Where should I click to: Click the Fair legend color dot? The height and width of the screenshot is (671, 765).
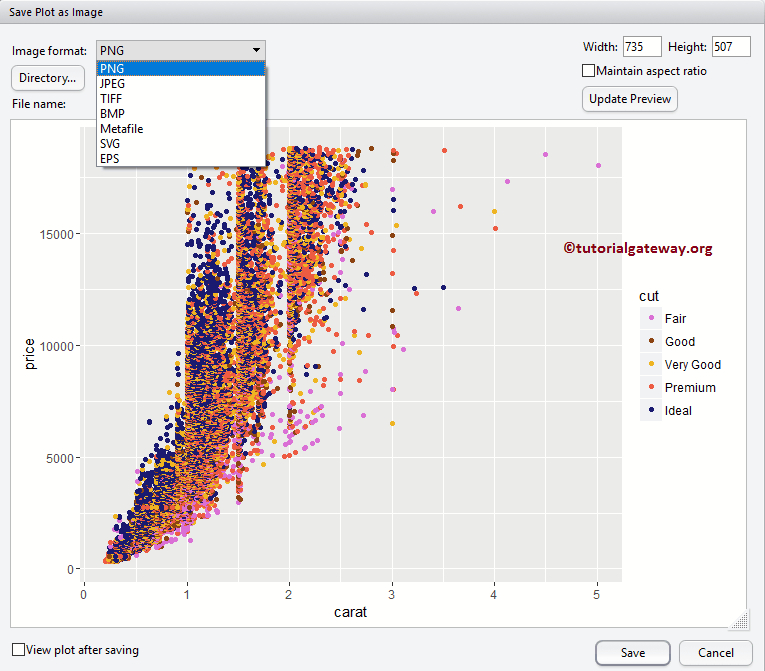click(x=651, y=319)
